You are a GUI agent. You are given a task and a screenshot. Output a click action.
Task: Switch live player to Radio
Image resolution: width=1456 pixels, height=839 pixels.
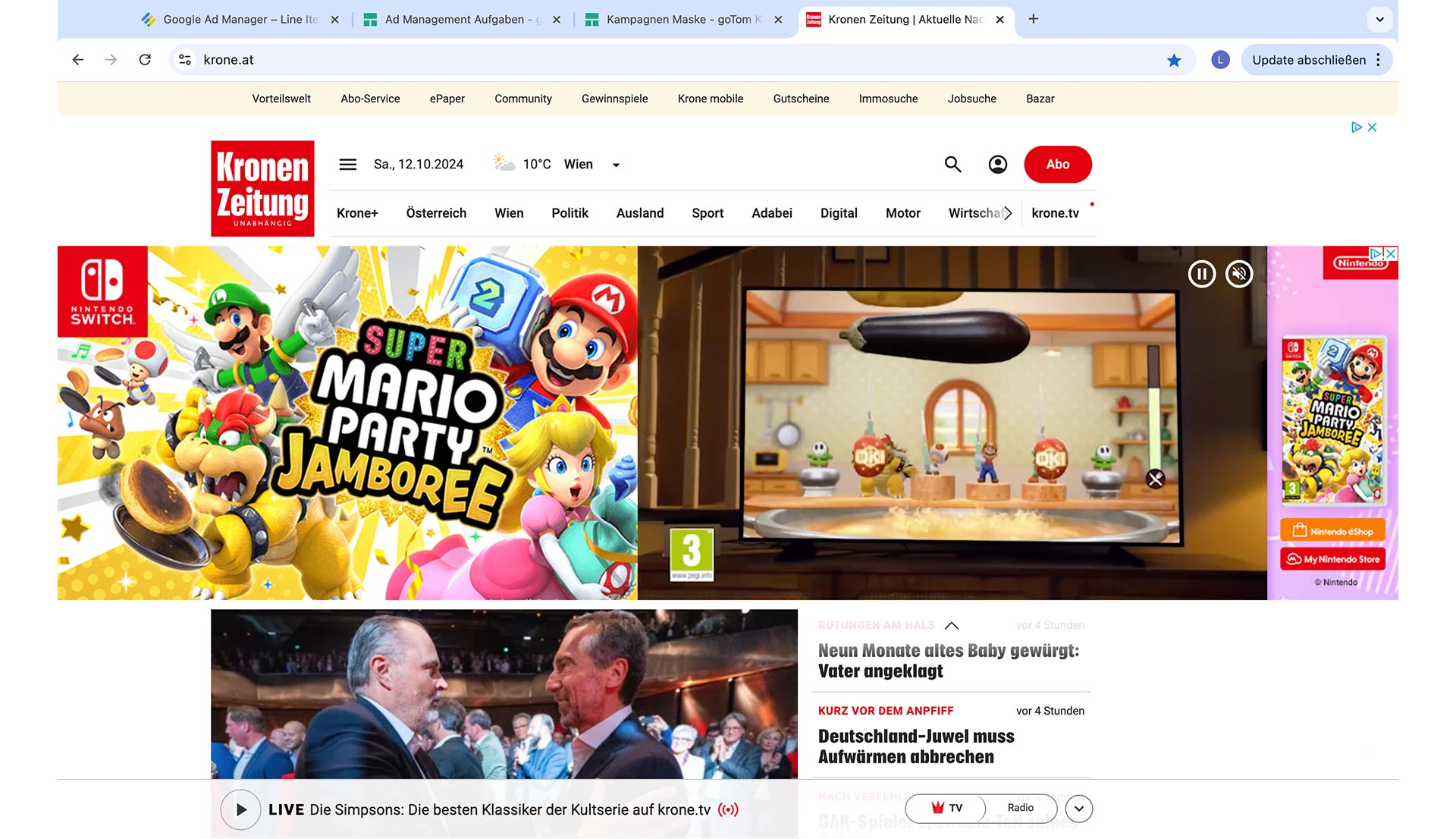point(1020,808)
